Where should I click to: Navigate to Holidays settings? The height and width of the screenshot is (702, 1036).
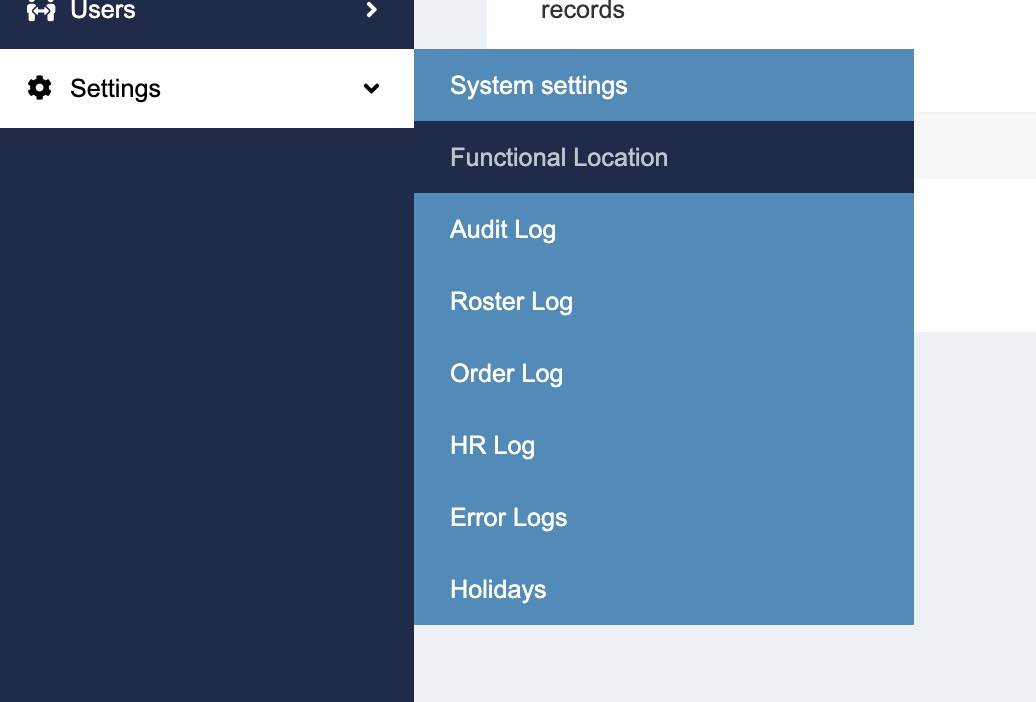pos(498,589)
